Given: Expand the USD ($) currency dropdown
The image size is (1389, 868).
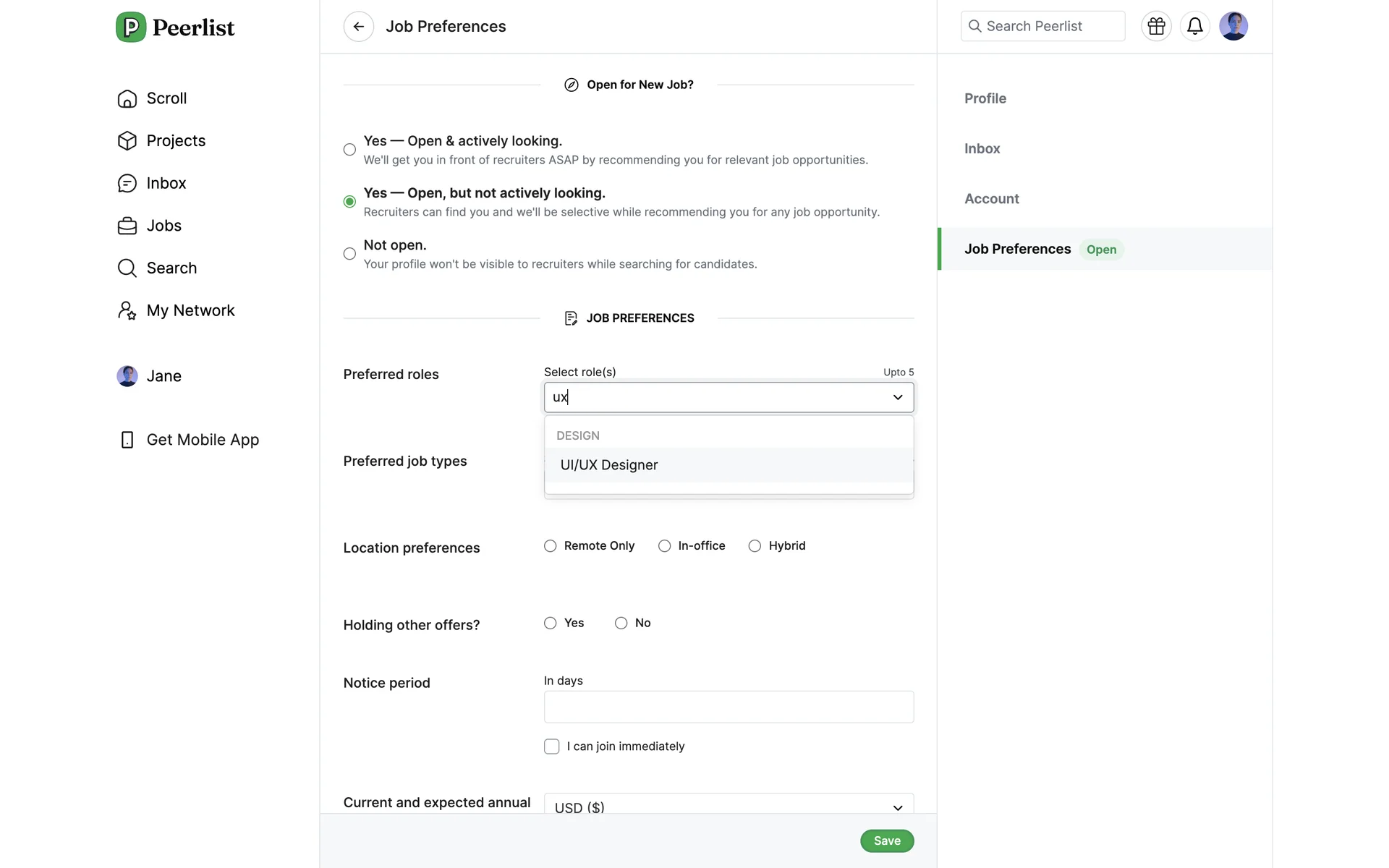Looking at the screenshot, I should pos(897,807).
